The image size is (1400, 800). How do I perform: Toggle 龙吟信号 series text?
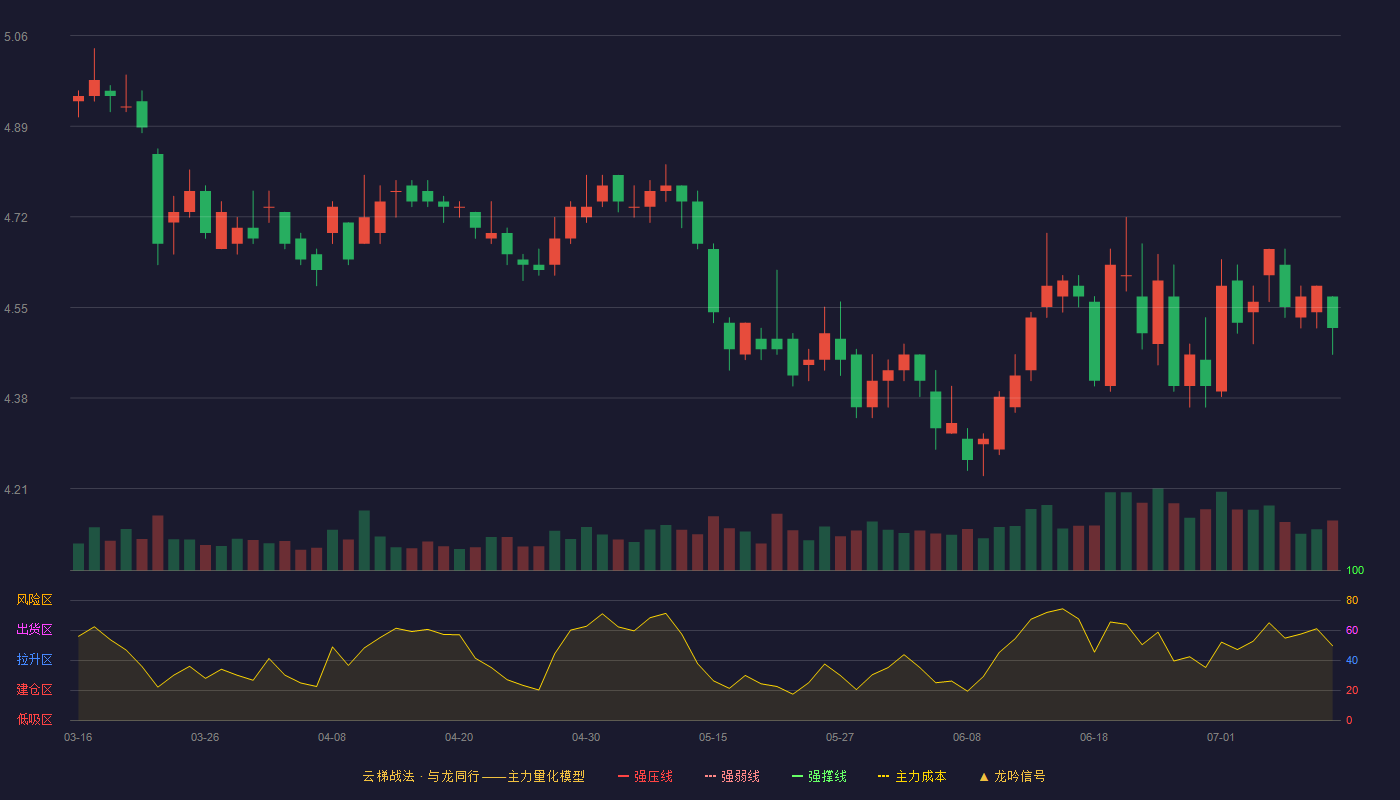pyautogui.click(x=1019, y=776)
